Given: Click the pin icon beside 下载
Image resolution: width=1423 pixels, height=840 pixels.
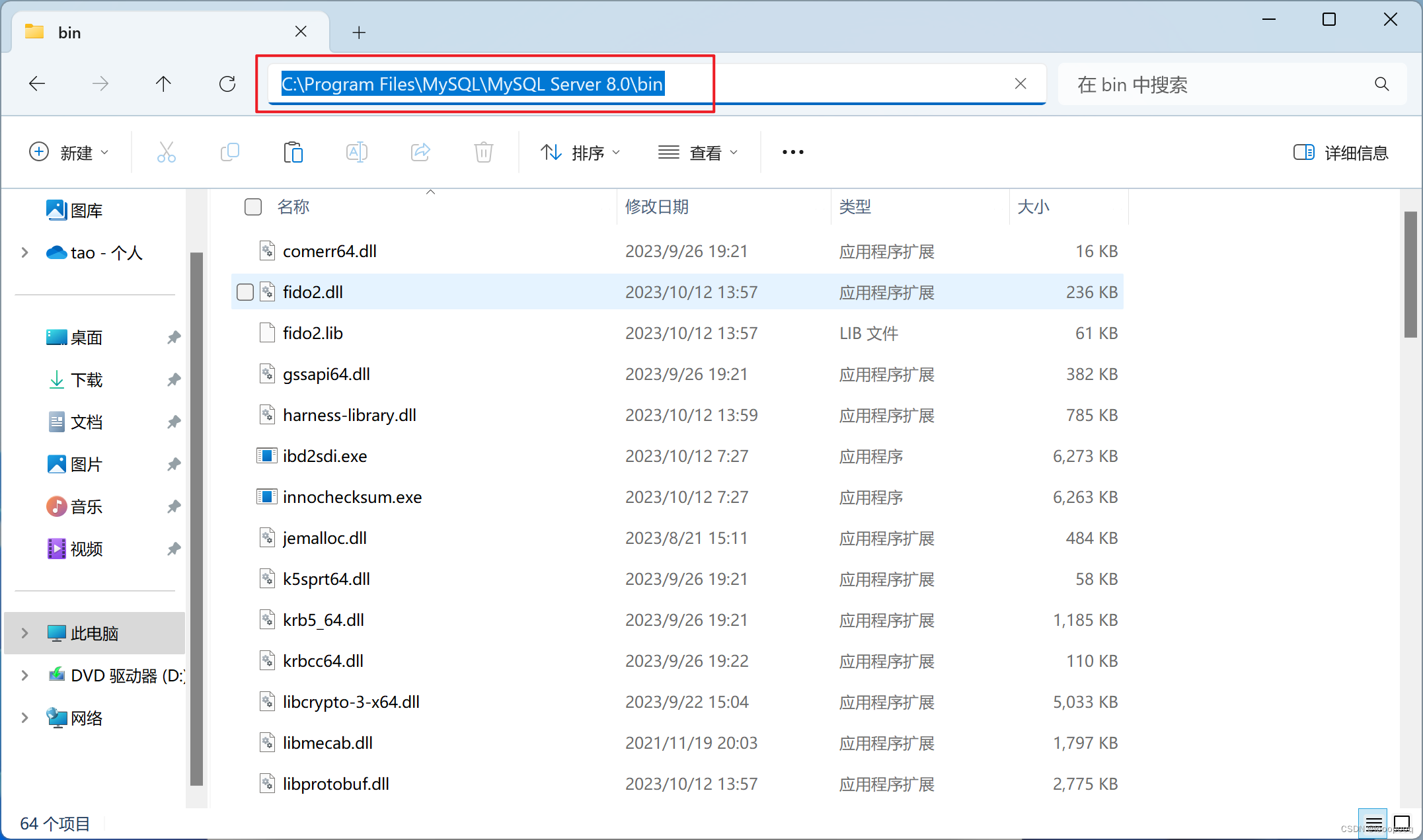Looking at the screenshot, I should coord(174,380).
